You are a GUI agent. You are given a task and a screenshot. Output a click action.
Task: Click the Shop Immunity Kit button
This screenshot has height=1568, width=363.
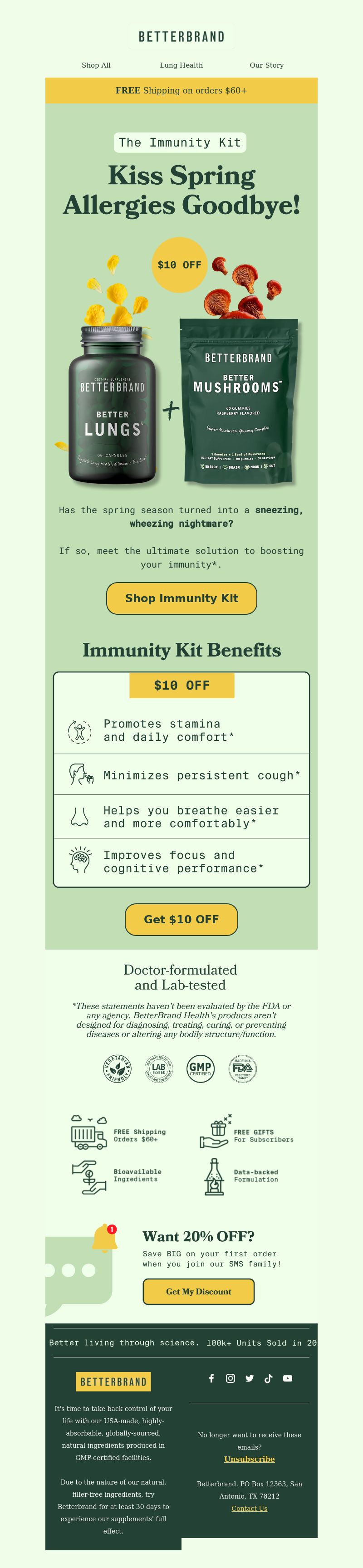pos(181,598)
